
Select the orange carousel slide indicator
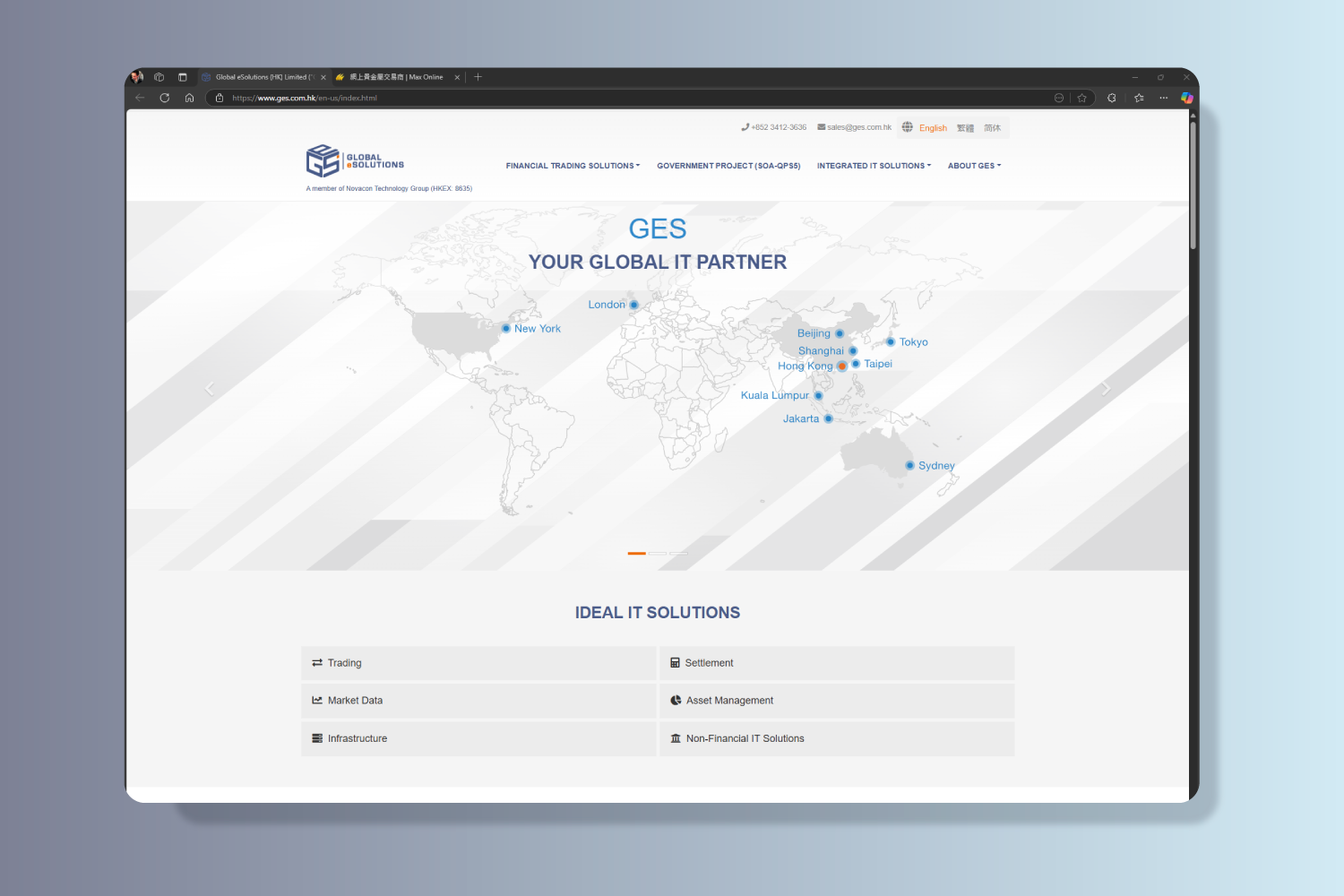click(636, 554)
